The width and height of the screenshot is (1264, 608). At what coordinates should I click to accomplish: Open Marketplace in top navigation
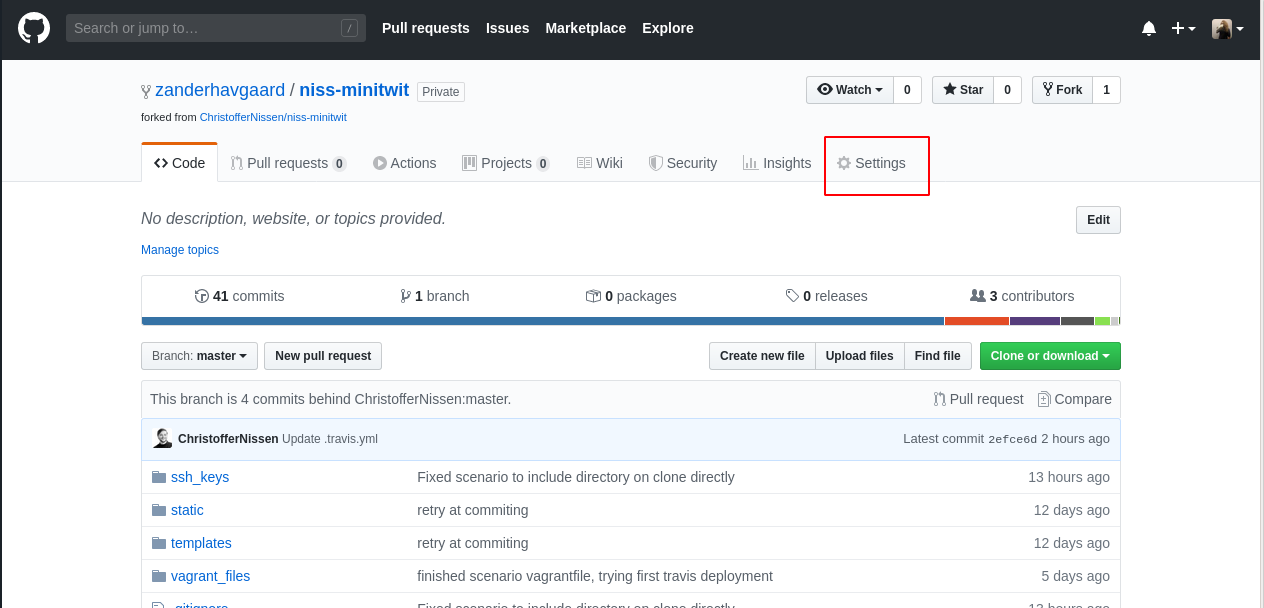[x=585, y=28]
